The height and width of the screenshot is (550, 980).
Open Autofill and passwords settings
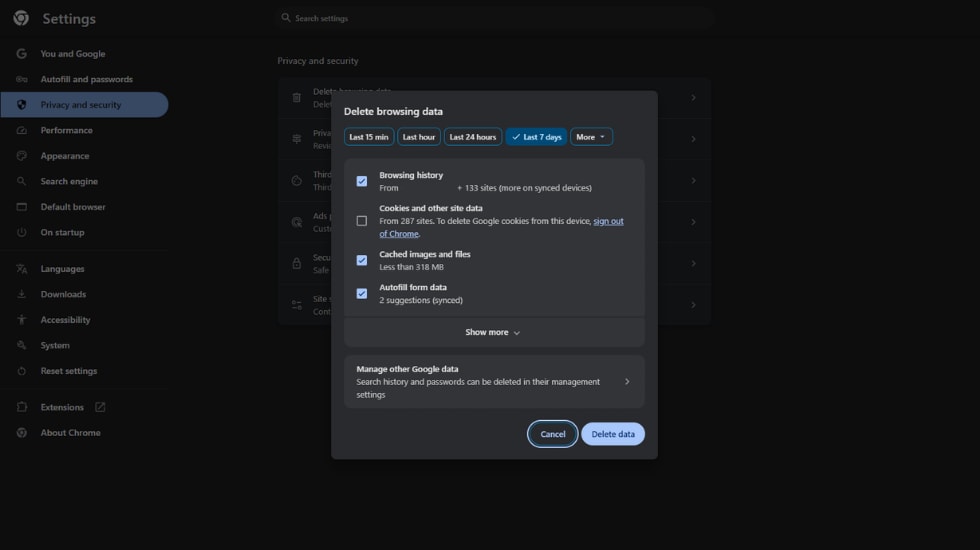(84, 79)
